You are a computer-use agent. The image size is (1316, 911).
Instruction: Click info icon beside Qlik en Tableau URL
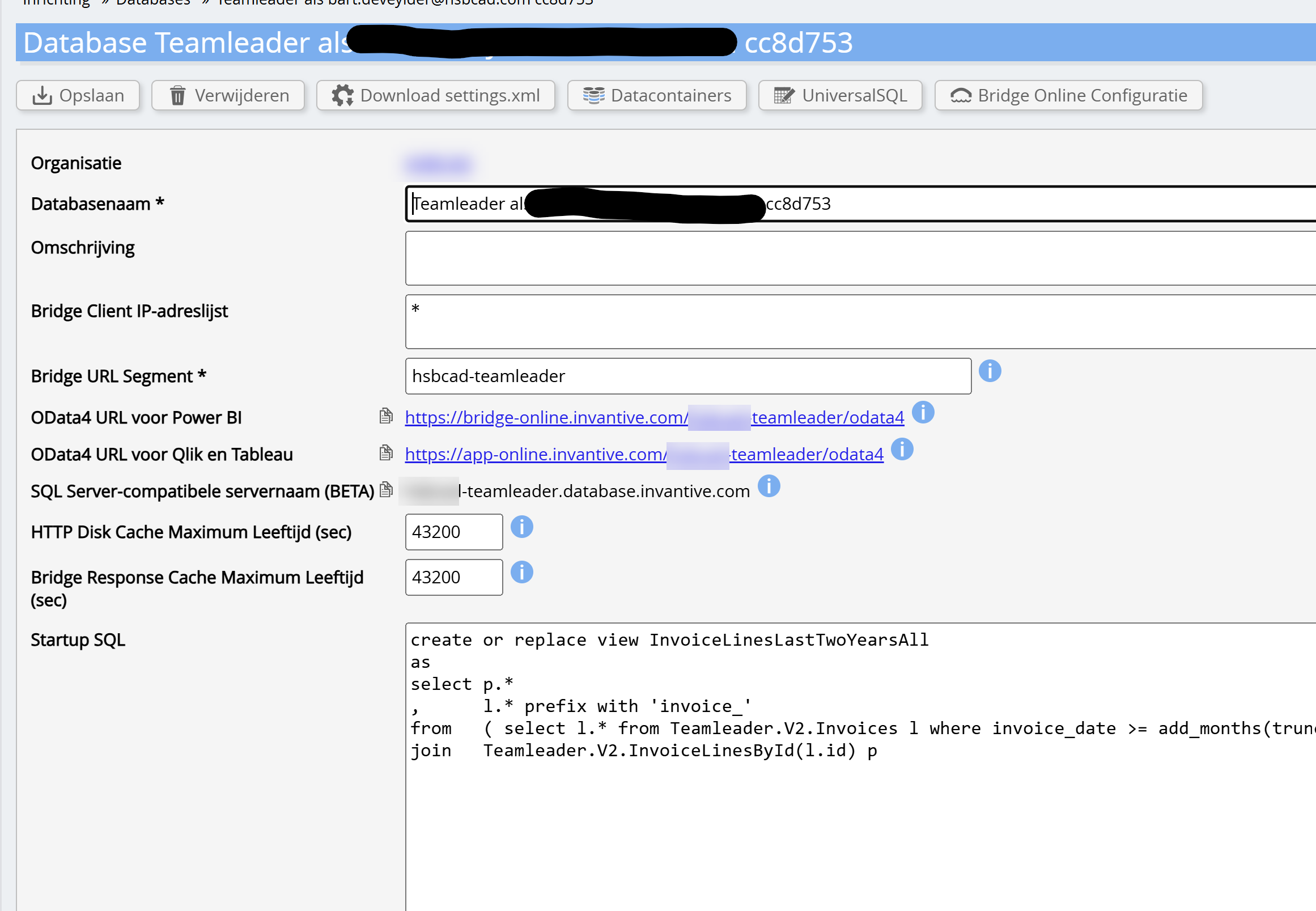[902, 449]
